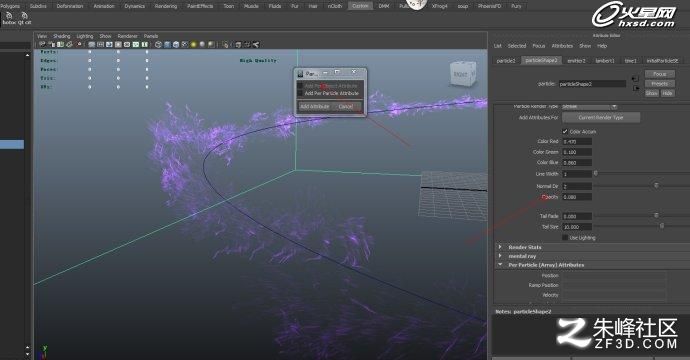Click the Add Attribute button in the dialog
Image resolution: width=690 pixels, height=360 pixels.
(x=315, y=107)
